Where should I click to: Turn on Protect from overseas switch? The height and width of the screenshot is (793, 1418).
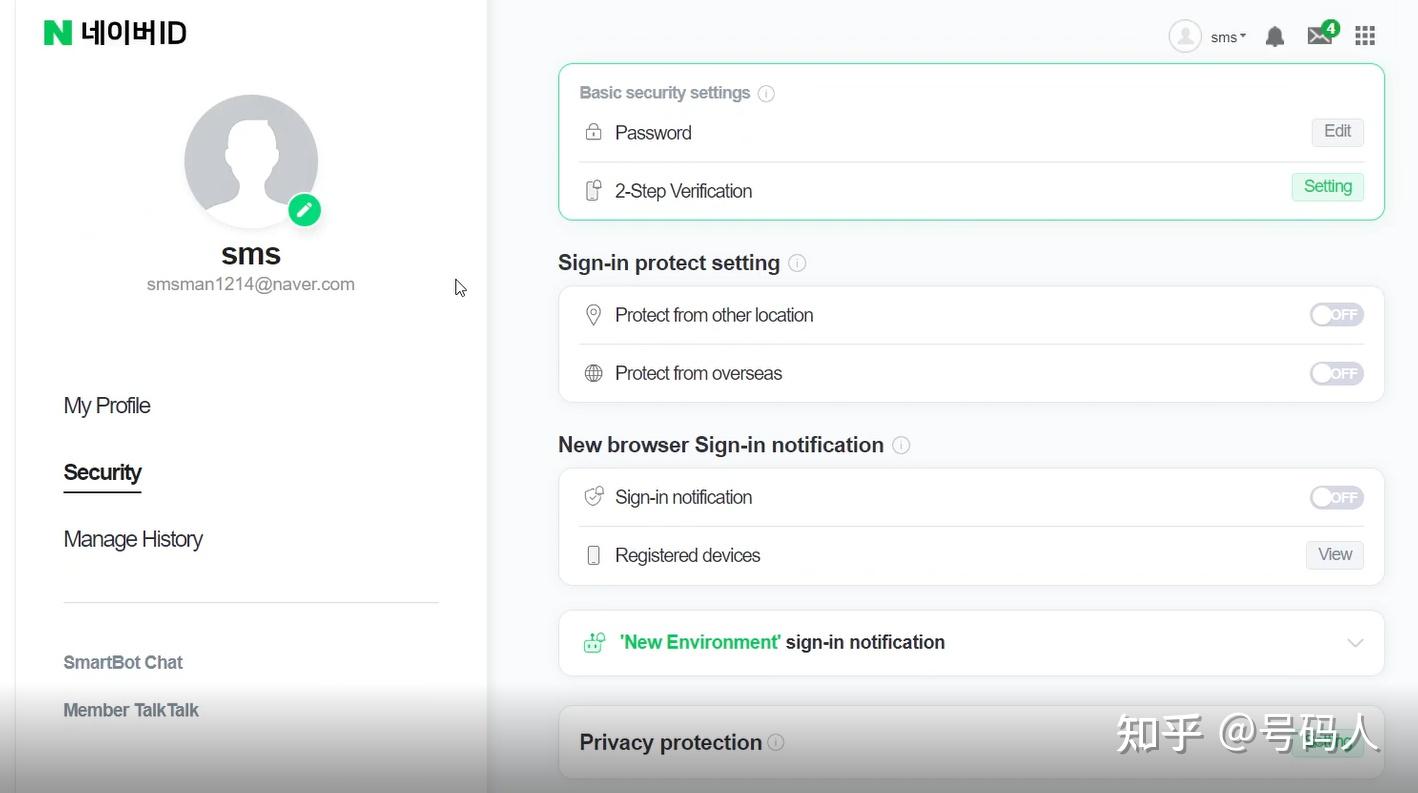tap(1336, 374)
